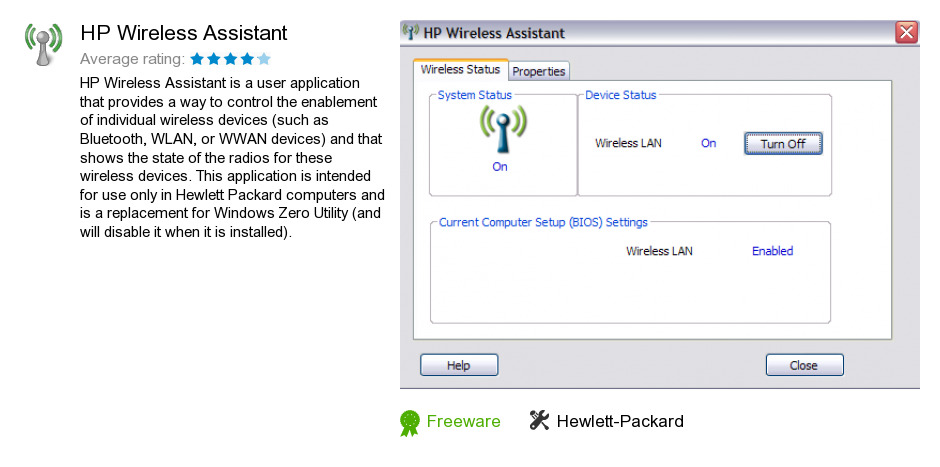Click the green Freeware ribbon badge icon

409,423
